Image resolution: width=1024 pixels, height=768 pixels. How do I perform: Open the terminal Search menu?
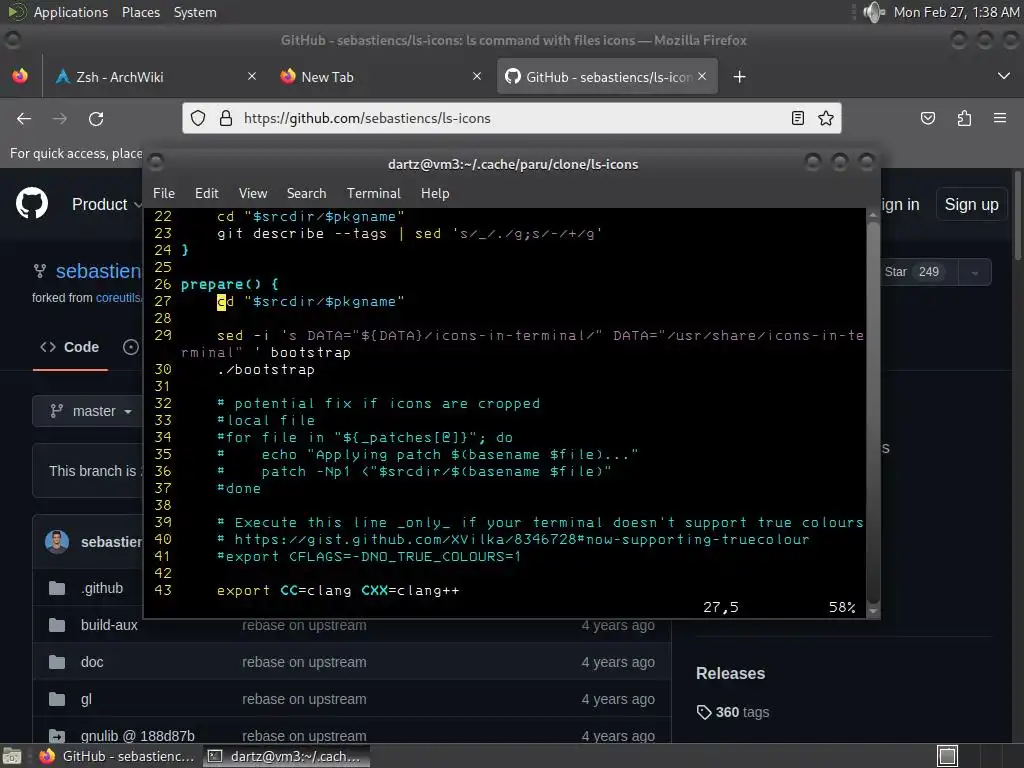306,193
